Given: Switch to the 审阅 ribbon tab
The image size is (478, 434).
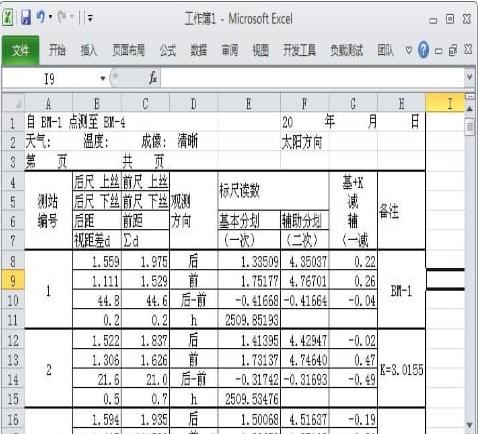Looking at the screenshot, I should click(x=230, y=51).
